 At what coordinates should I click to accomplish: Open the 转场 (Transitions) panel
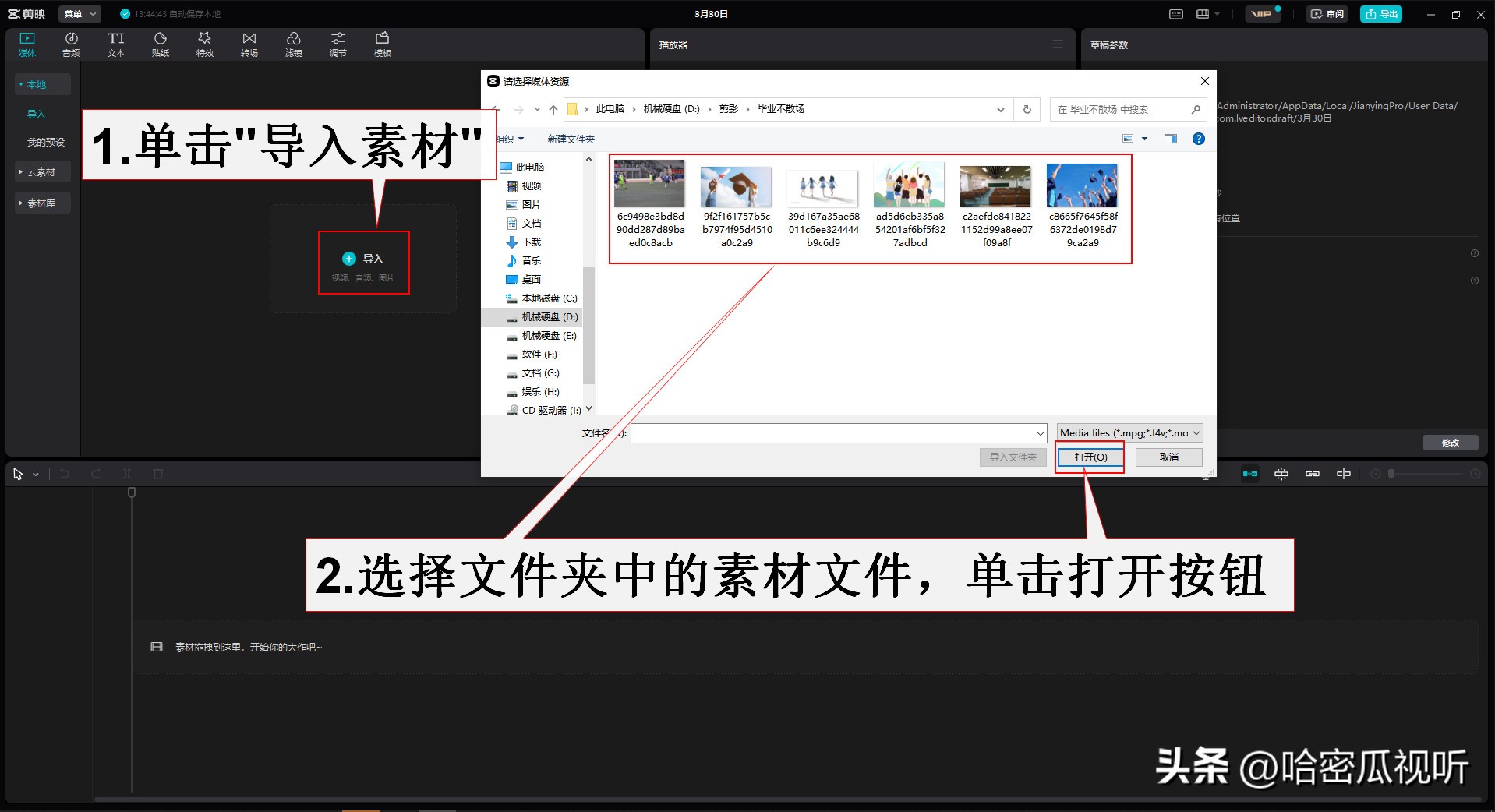point(249,43)
